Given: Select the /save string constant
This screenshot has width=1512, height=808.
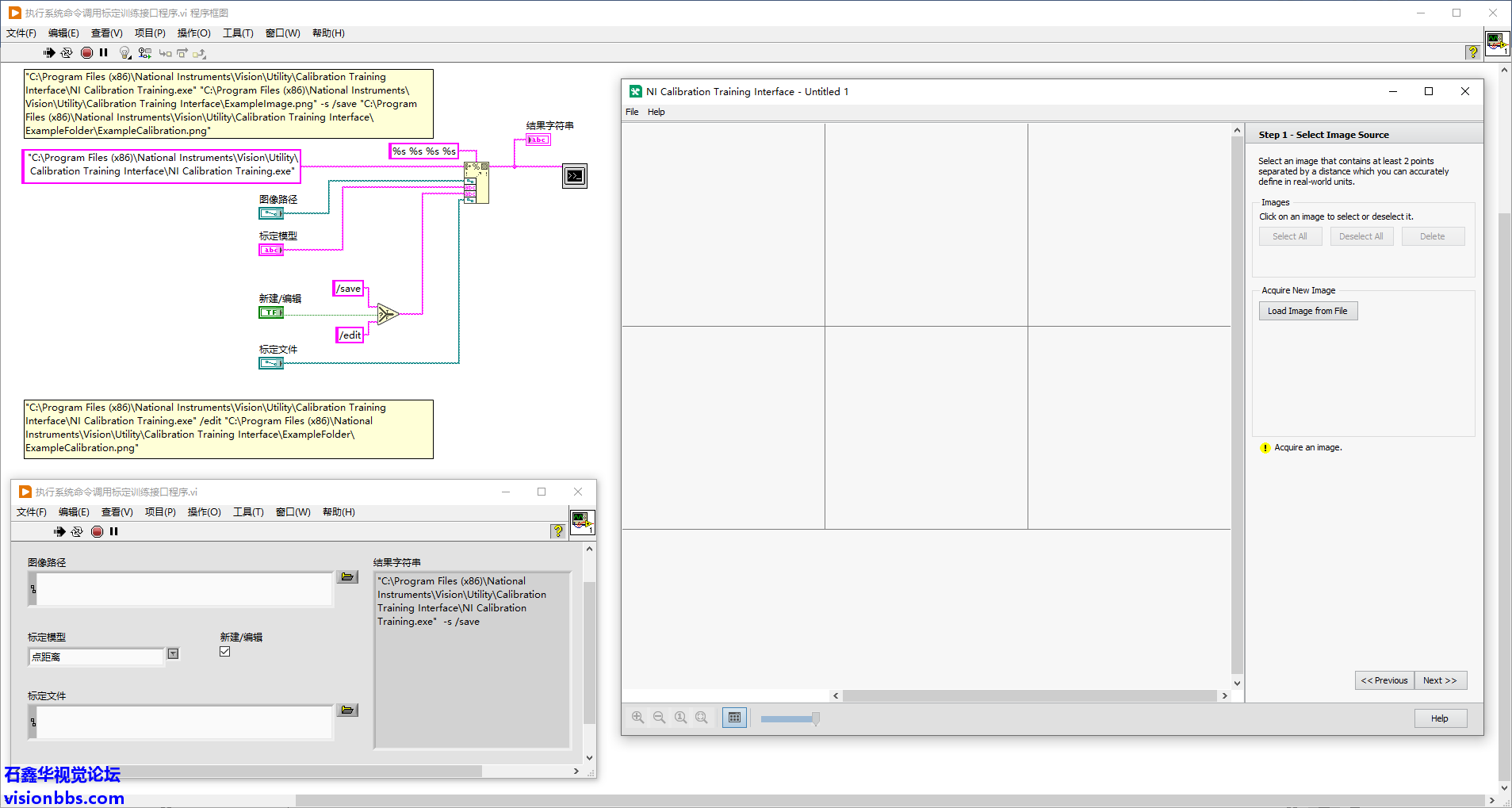Looking at the screenshot, I should 348,289.
